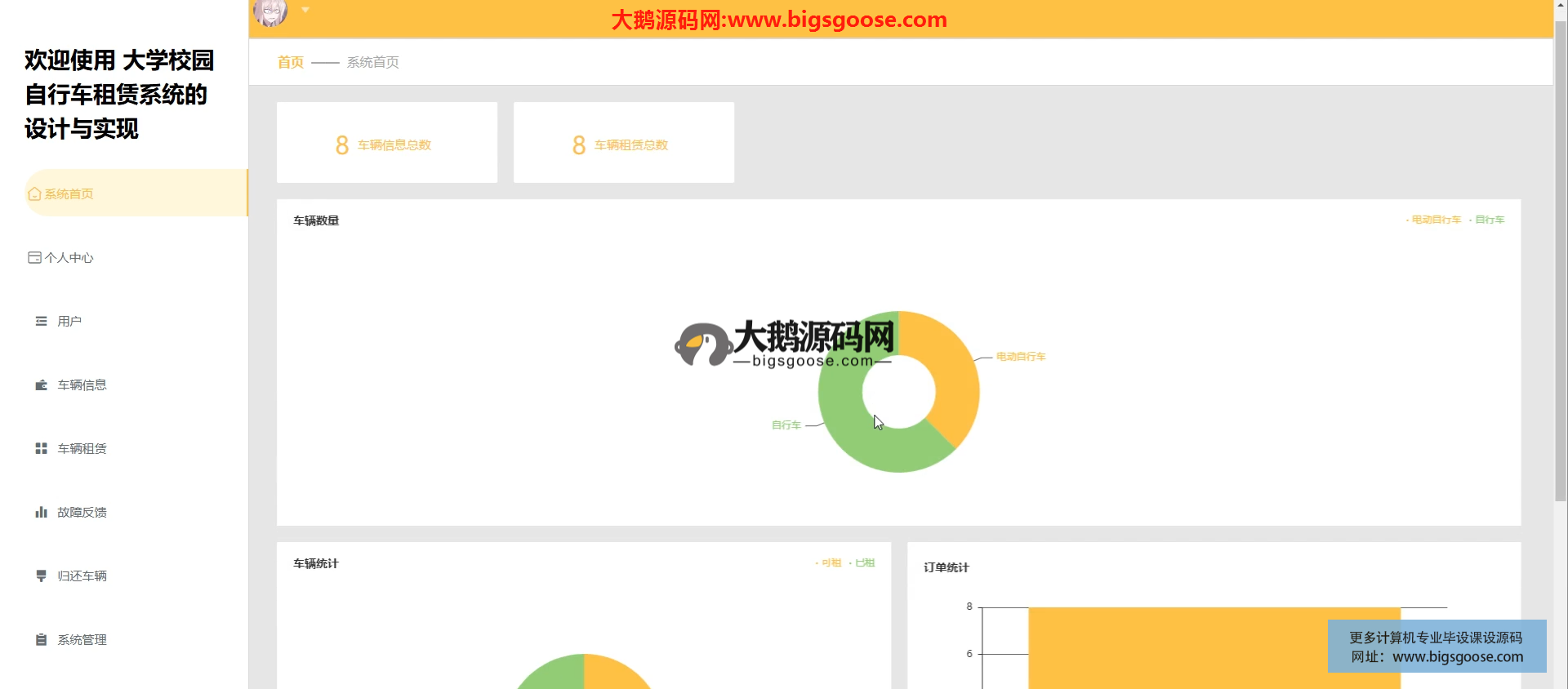
Task: Click the 故障反馈 bar chart icon
Action: (41, 513)
